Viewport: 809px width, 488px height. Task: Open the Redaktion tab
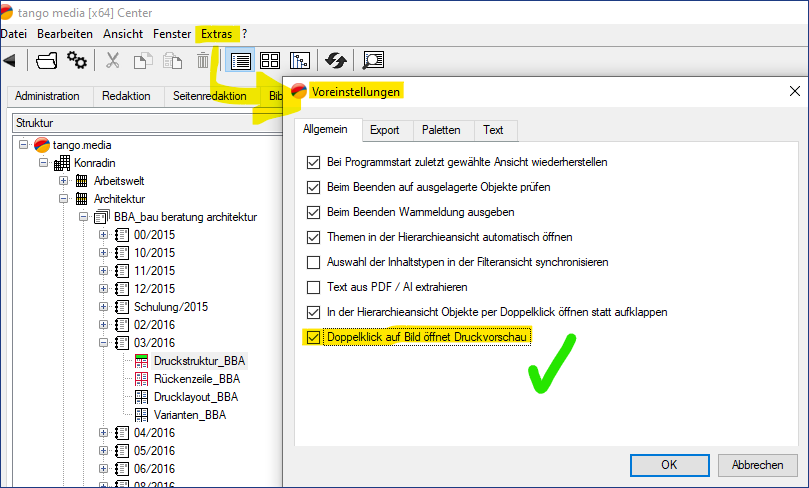[x=125, y=96]
